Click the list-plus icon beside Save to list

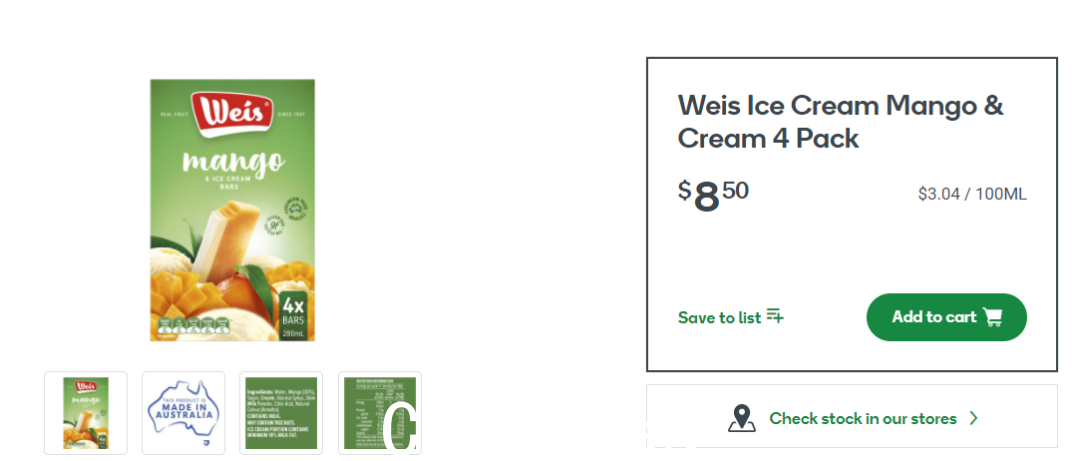(776, 316)
